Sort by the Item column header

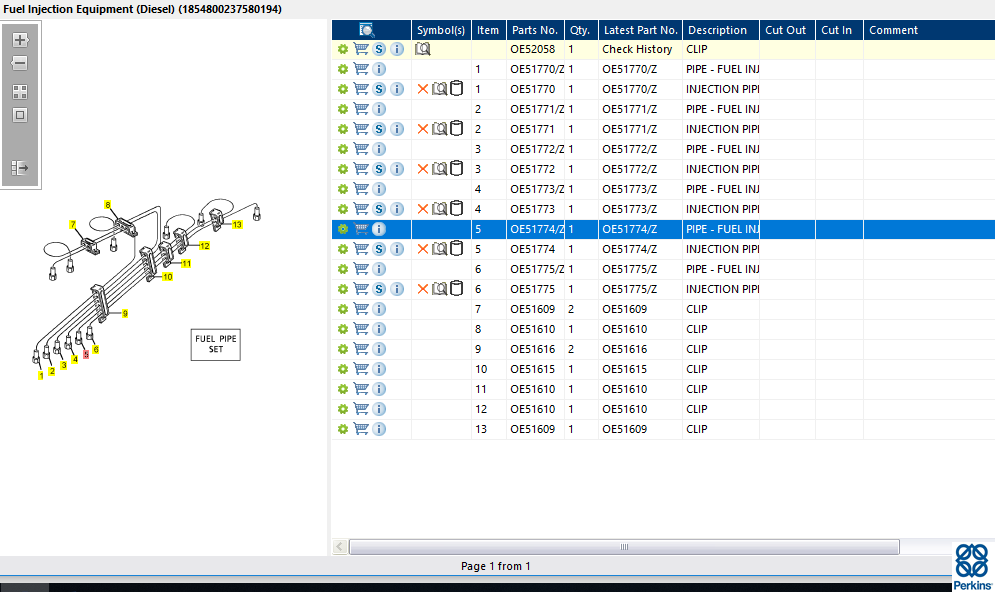[488, 30]
